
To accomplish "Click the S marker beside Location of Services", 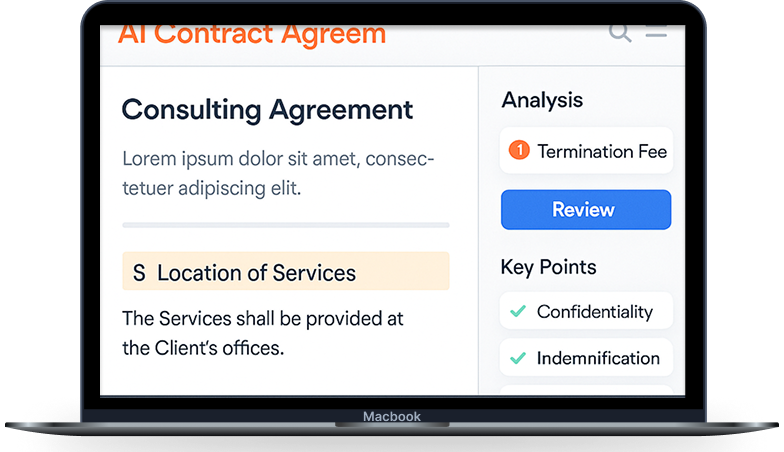I will pos(139,273).
